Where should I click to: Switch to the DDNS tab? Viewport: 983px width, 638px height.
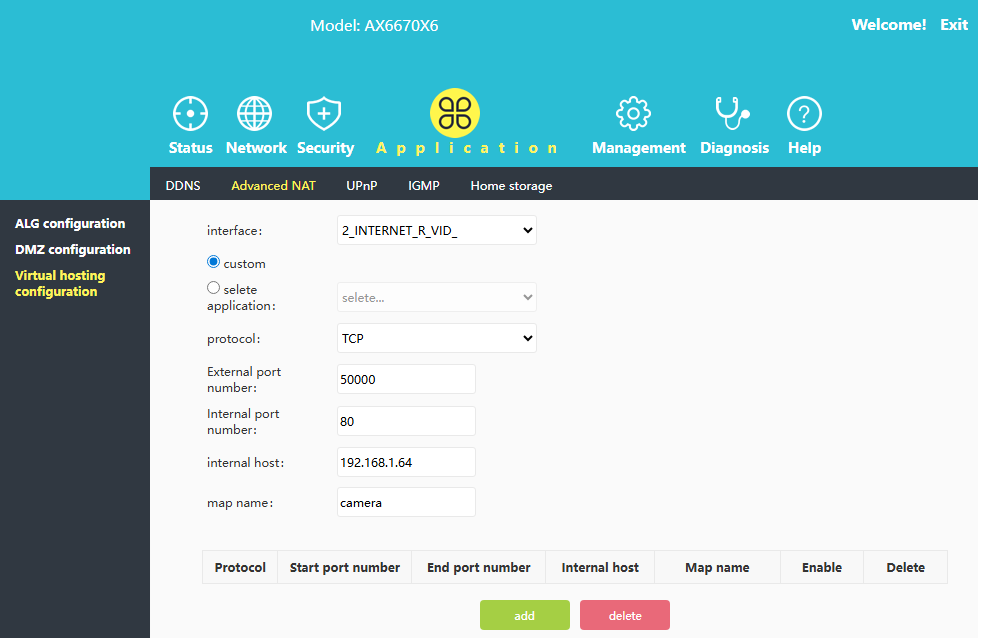pyautogui.click(x=183, y=186)
